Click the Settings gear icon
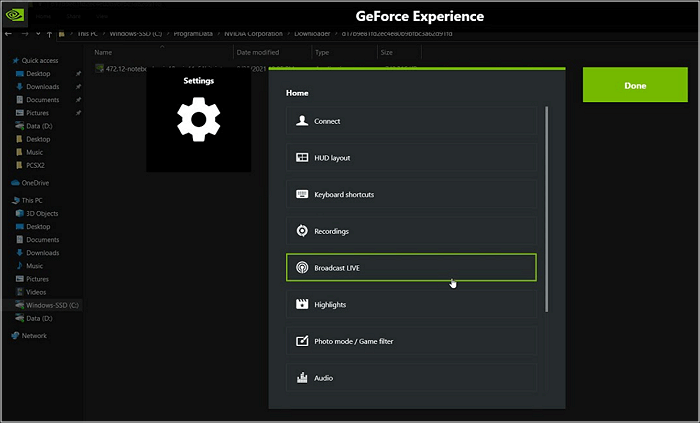 (x=198, y=120)
